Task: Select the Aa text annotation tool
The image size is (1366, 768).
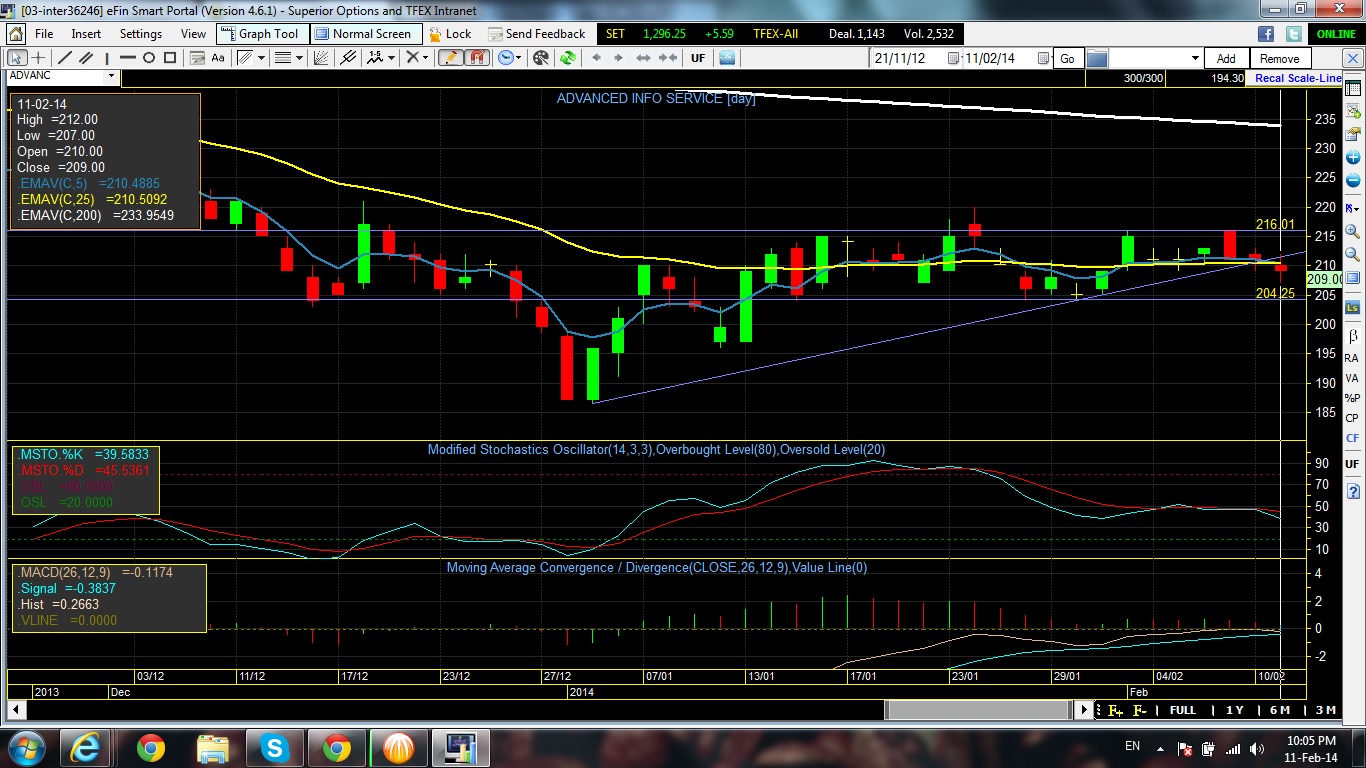Action: (218, 58)
